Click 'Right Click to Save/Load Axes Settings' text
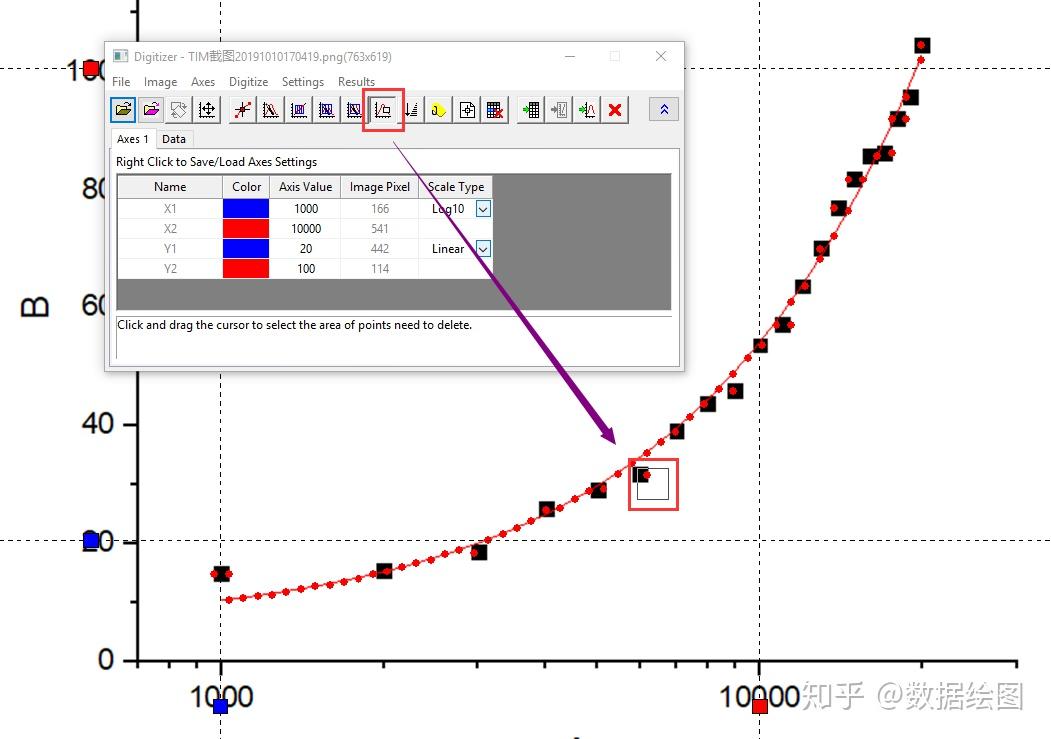Image resolution: width=1051 pixels, height=739 pixels. (217, 161)
